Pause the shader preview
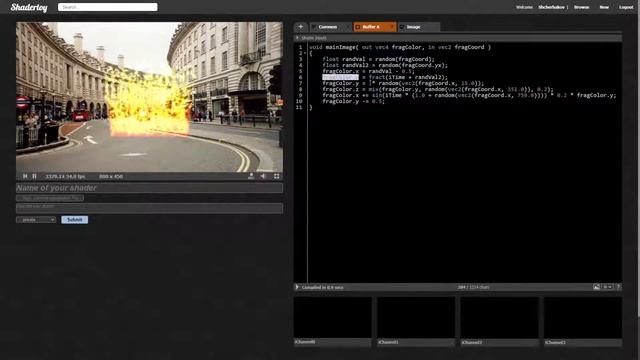This screenshot has width=640, height=360. [x=35, y=176]
